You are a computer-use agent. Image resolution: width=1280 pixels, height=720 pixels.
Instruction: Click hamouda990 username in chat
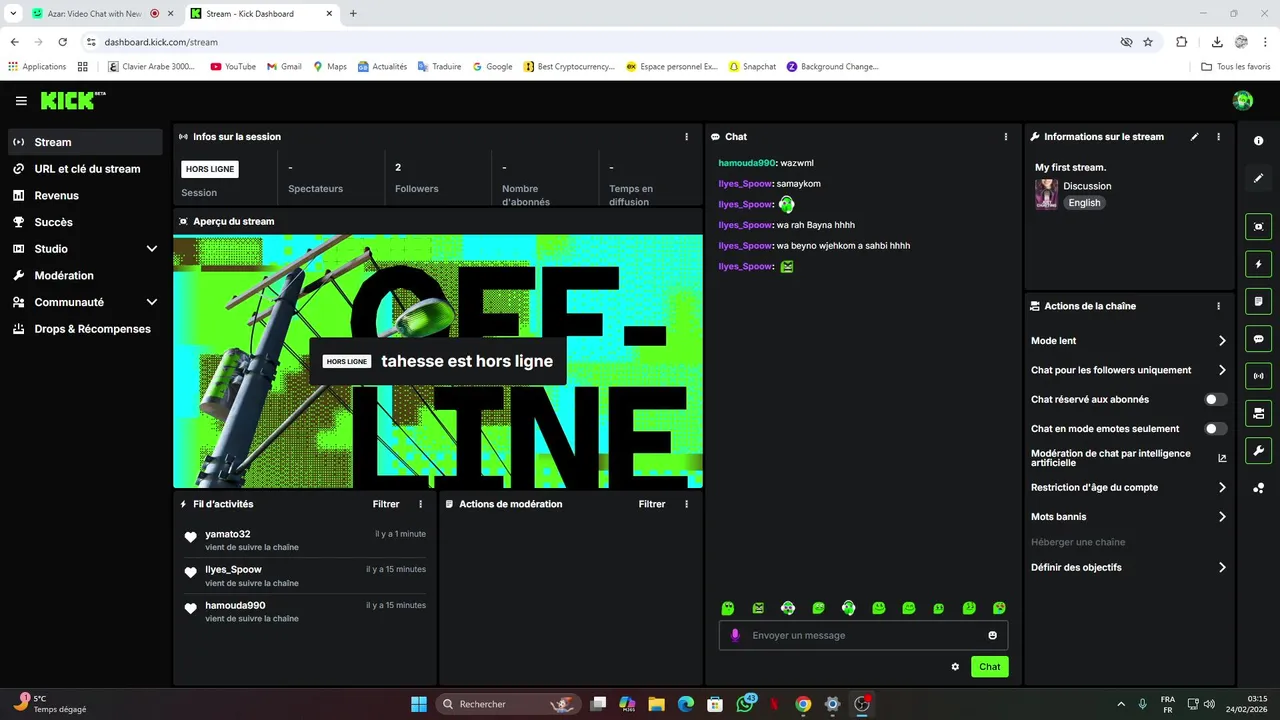click(x=746, y=163)
